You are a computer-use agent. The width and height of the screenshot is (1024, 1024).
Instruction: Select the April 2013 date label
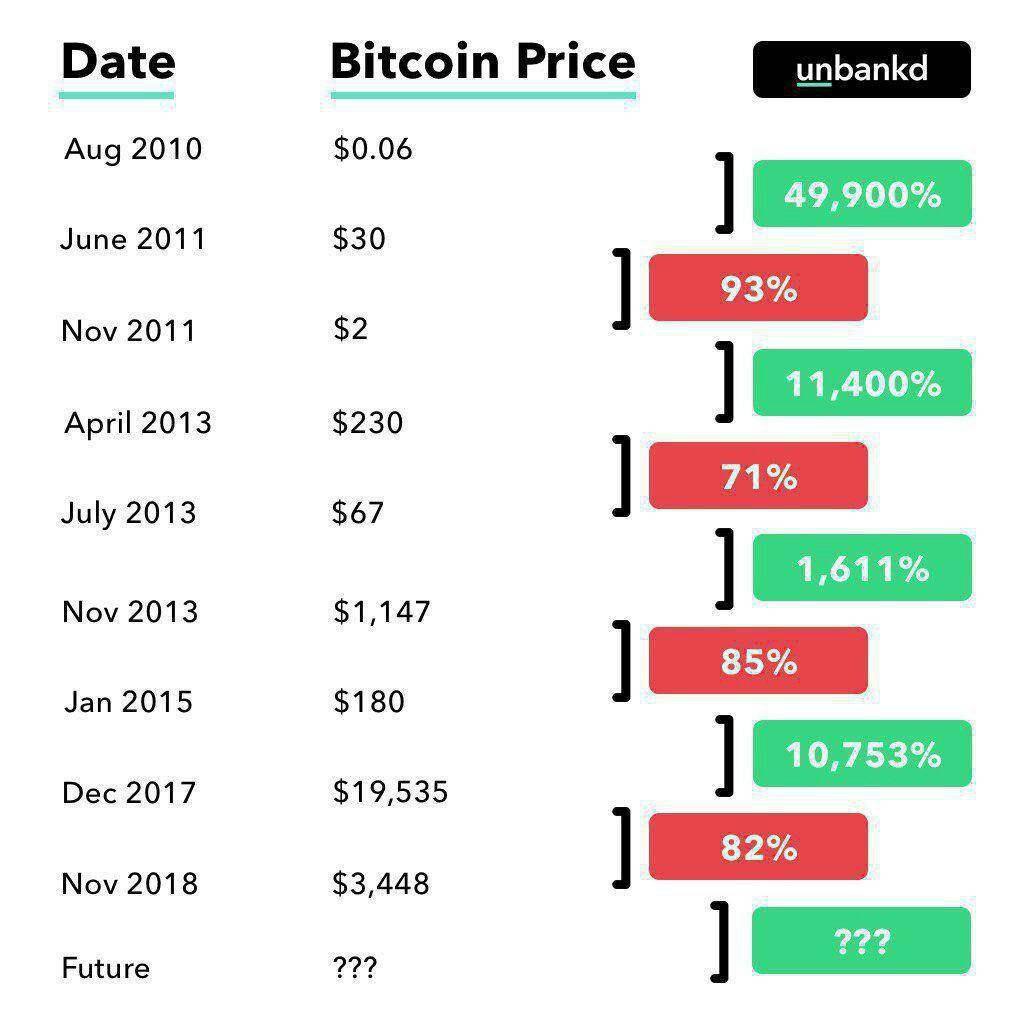pos(138,423)
